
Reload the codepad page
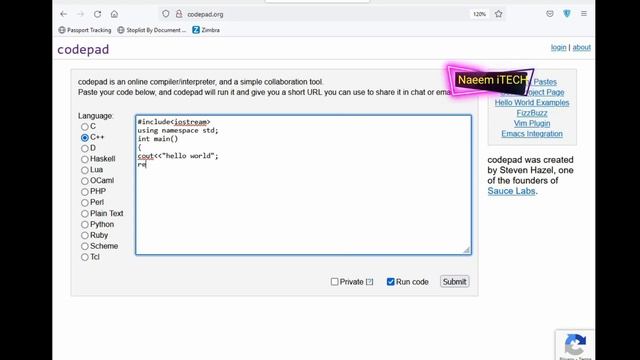click(97, 14)
